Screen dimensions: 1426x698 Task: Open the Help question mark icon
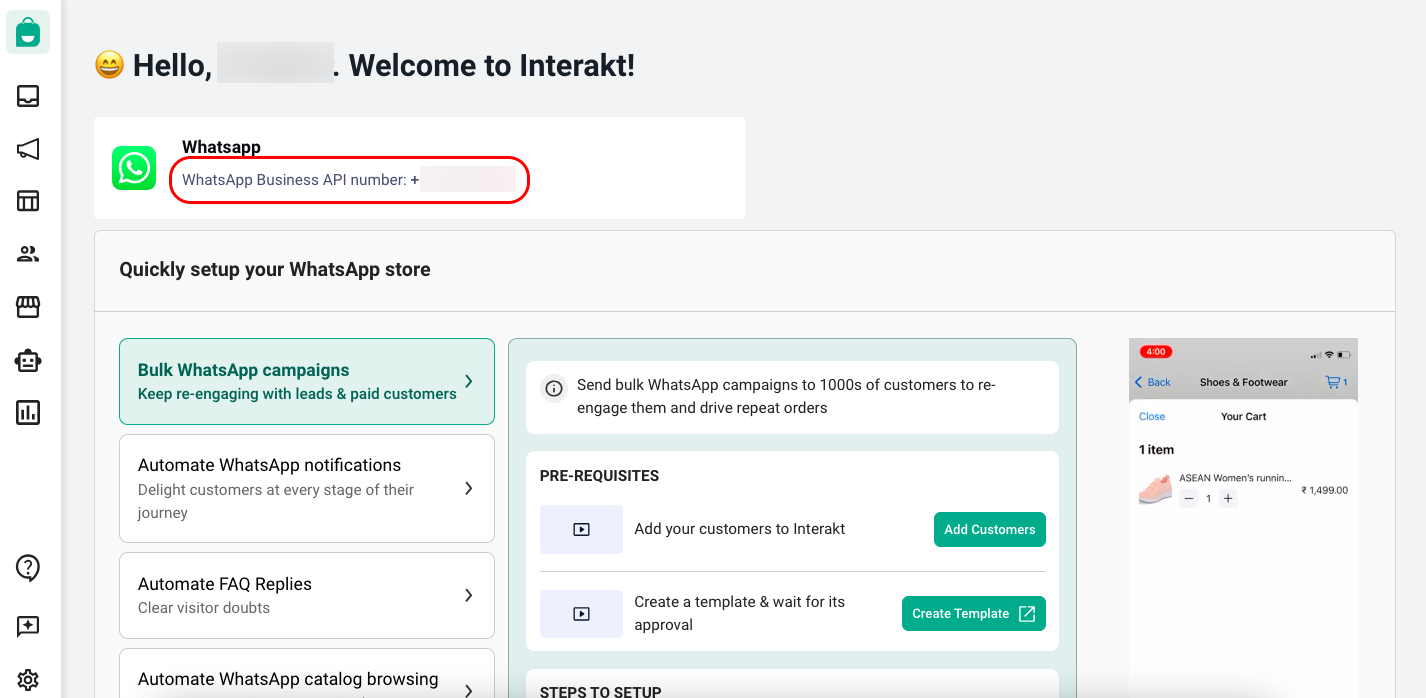pyautogui.click(x=28, y=568)
